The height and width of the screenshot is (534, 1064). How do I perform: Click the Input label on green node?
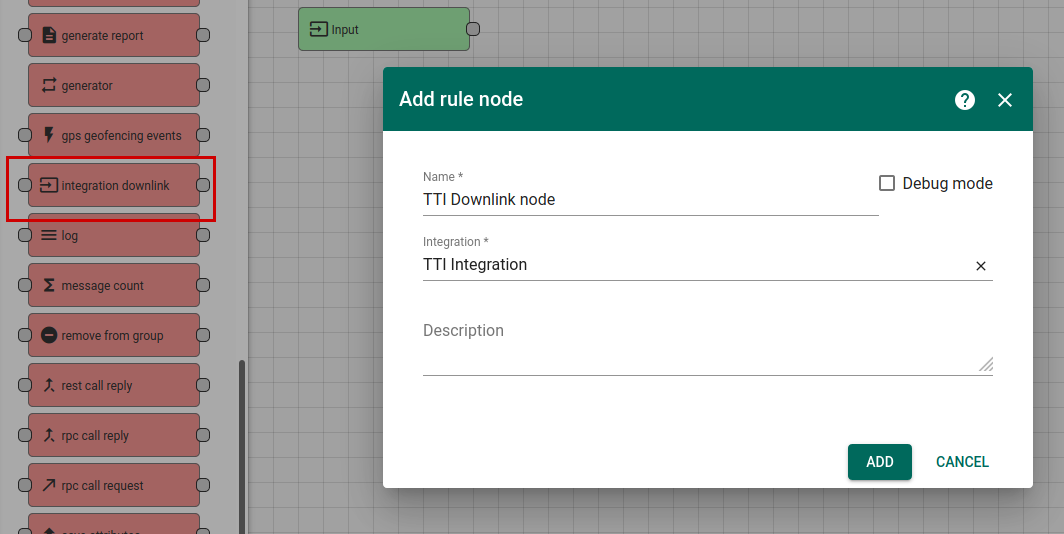[x=345, y=30]
